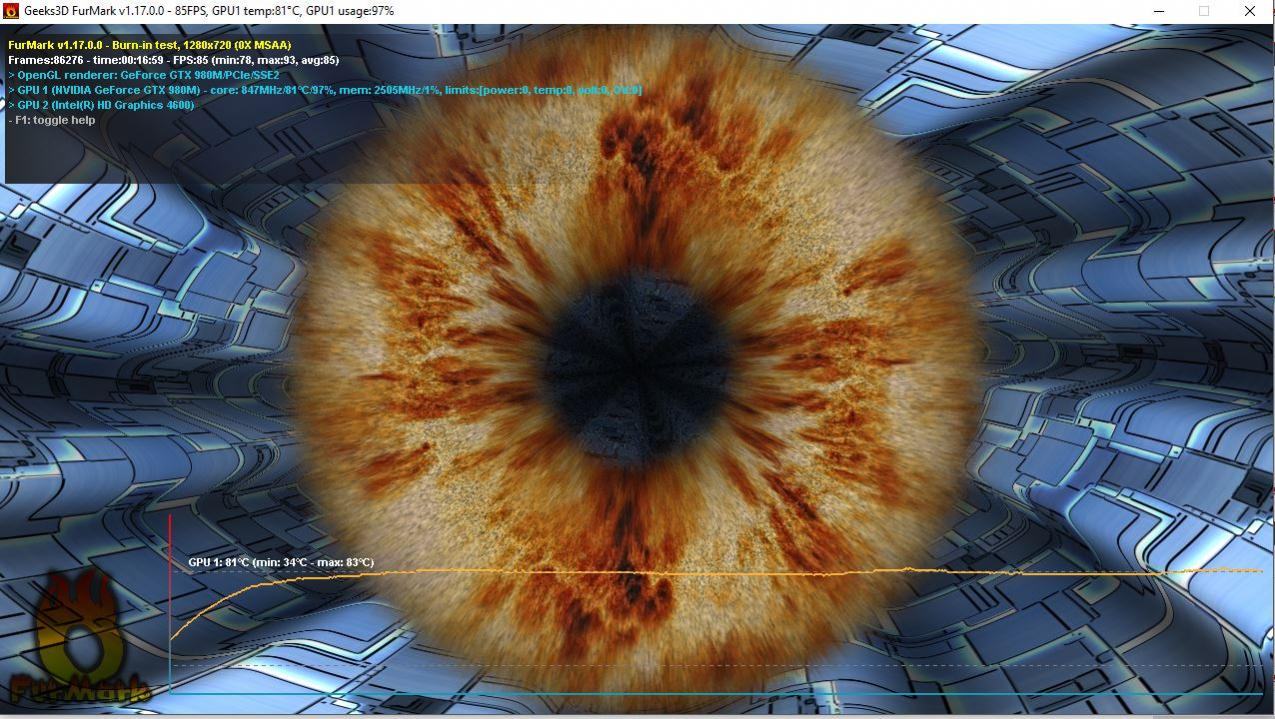Screen dimensions: 1275x719
Task: Click the 'GPU 1: 81°C (min: 34°C - max: 83°C)' label
Action: (x=281, y=562)
